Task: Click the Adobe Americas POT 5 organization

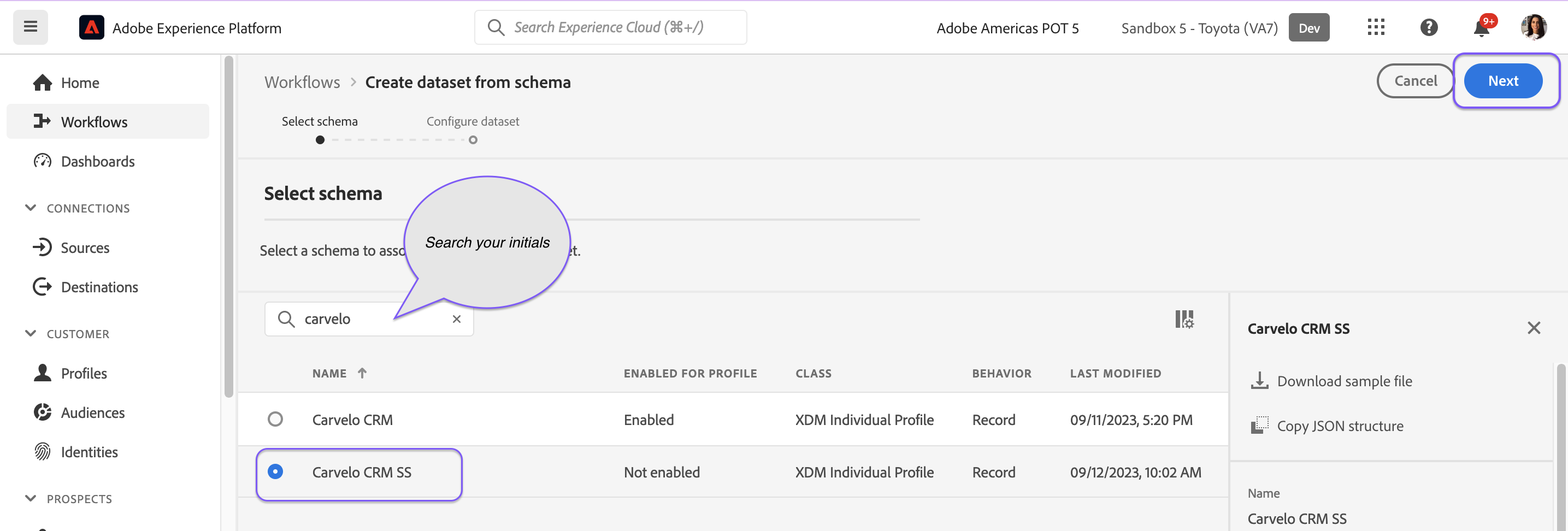Action: (x=1007, y=28)
